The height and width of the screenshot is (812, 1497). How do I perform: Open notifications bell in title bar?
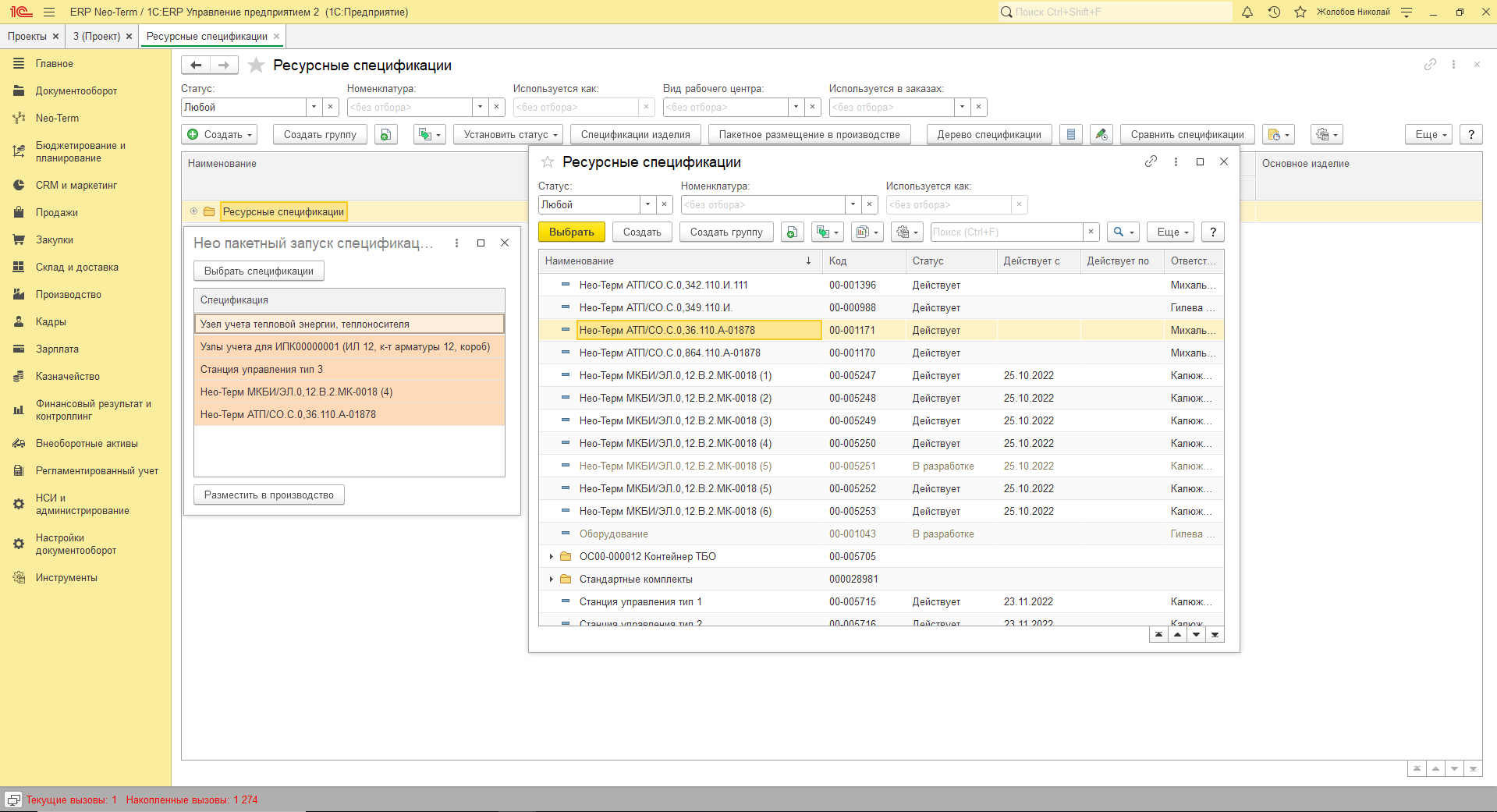tap(1247, 12)
